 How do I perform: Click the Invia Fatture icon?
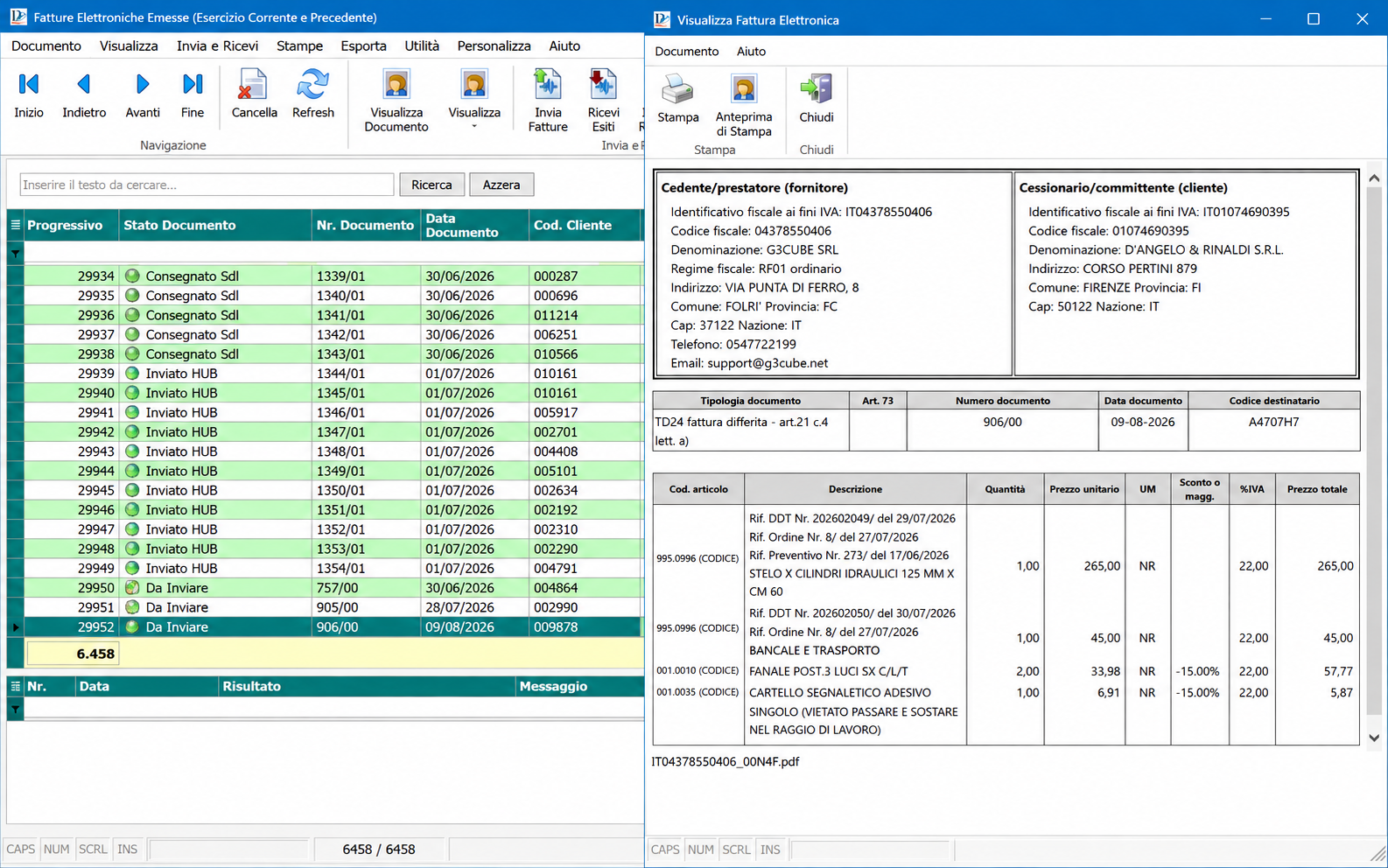pos(548,84)
